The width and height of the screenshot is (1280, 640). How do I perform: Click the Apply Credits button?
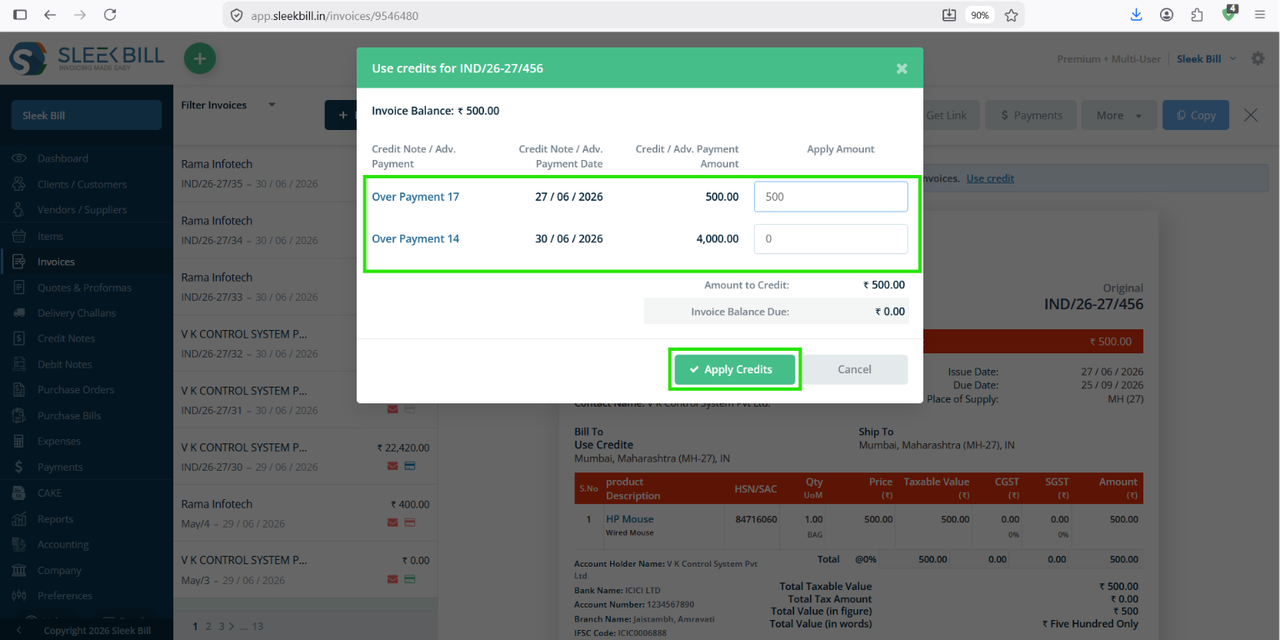point(735,369)
